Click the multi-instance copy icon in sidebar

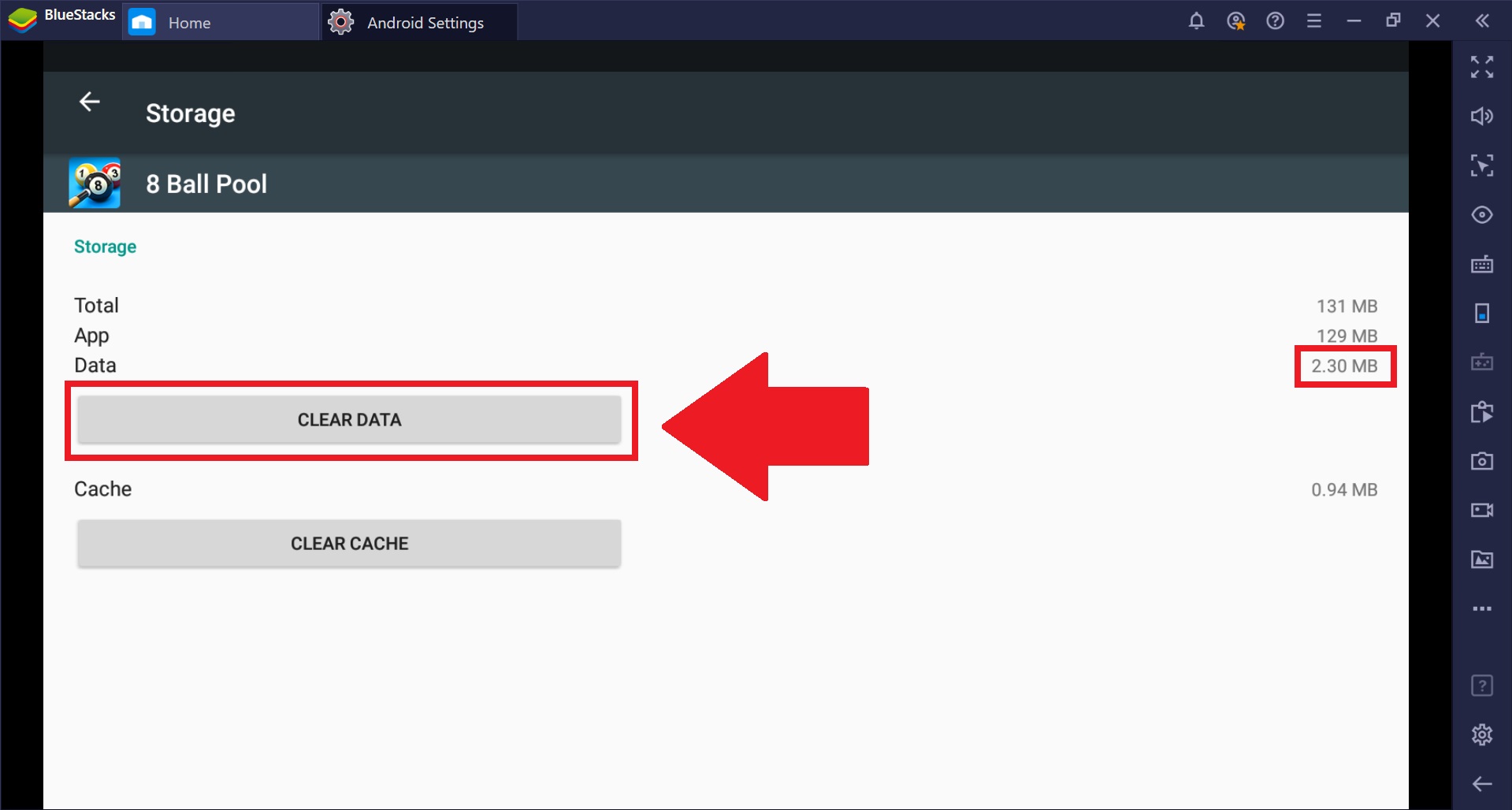click(1482, 412)
